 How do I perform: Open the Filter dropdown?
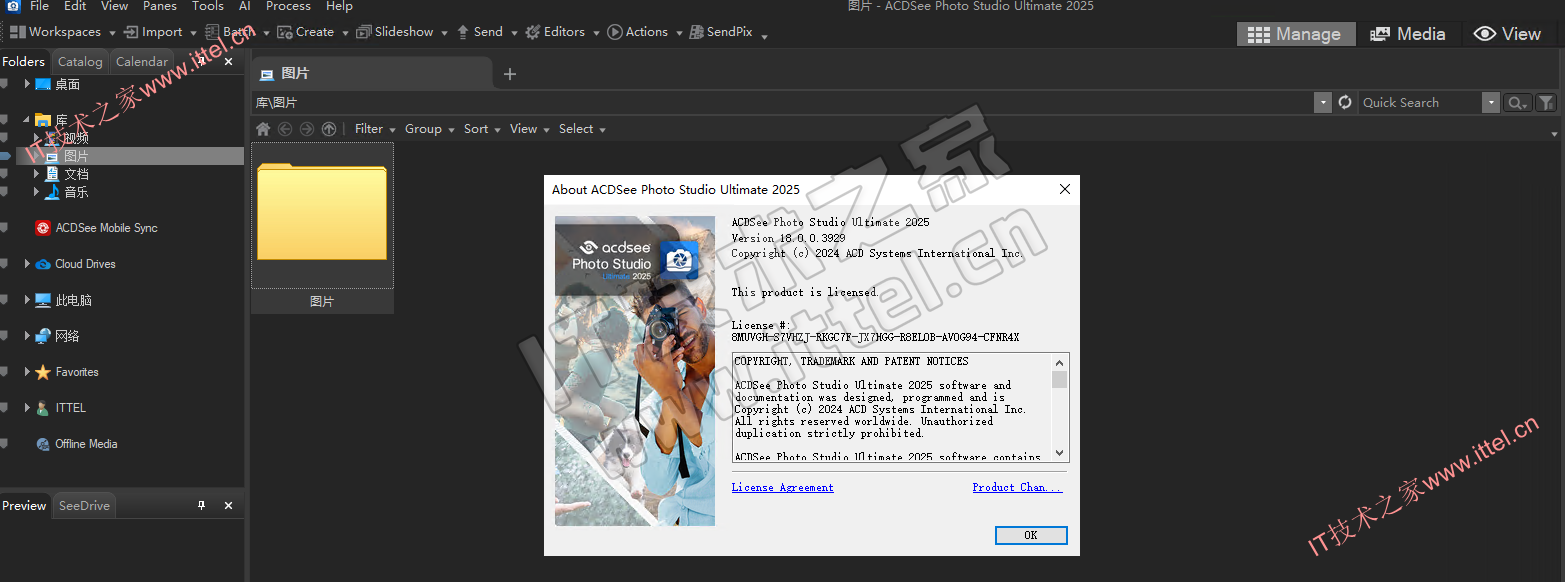[375, 129]
